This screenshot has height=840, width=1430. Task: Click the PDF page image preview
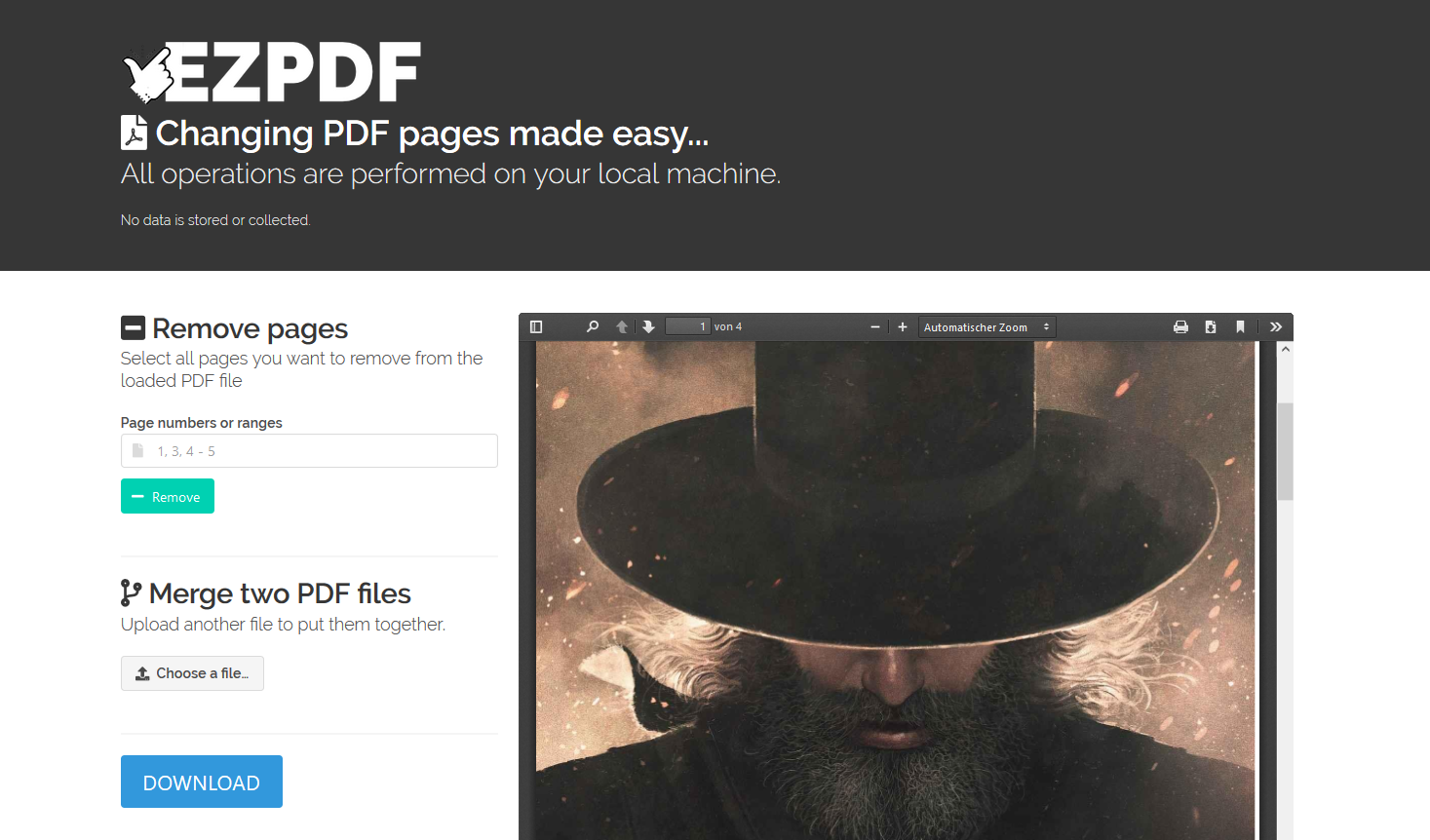click(x=895, y=591)
